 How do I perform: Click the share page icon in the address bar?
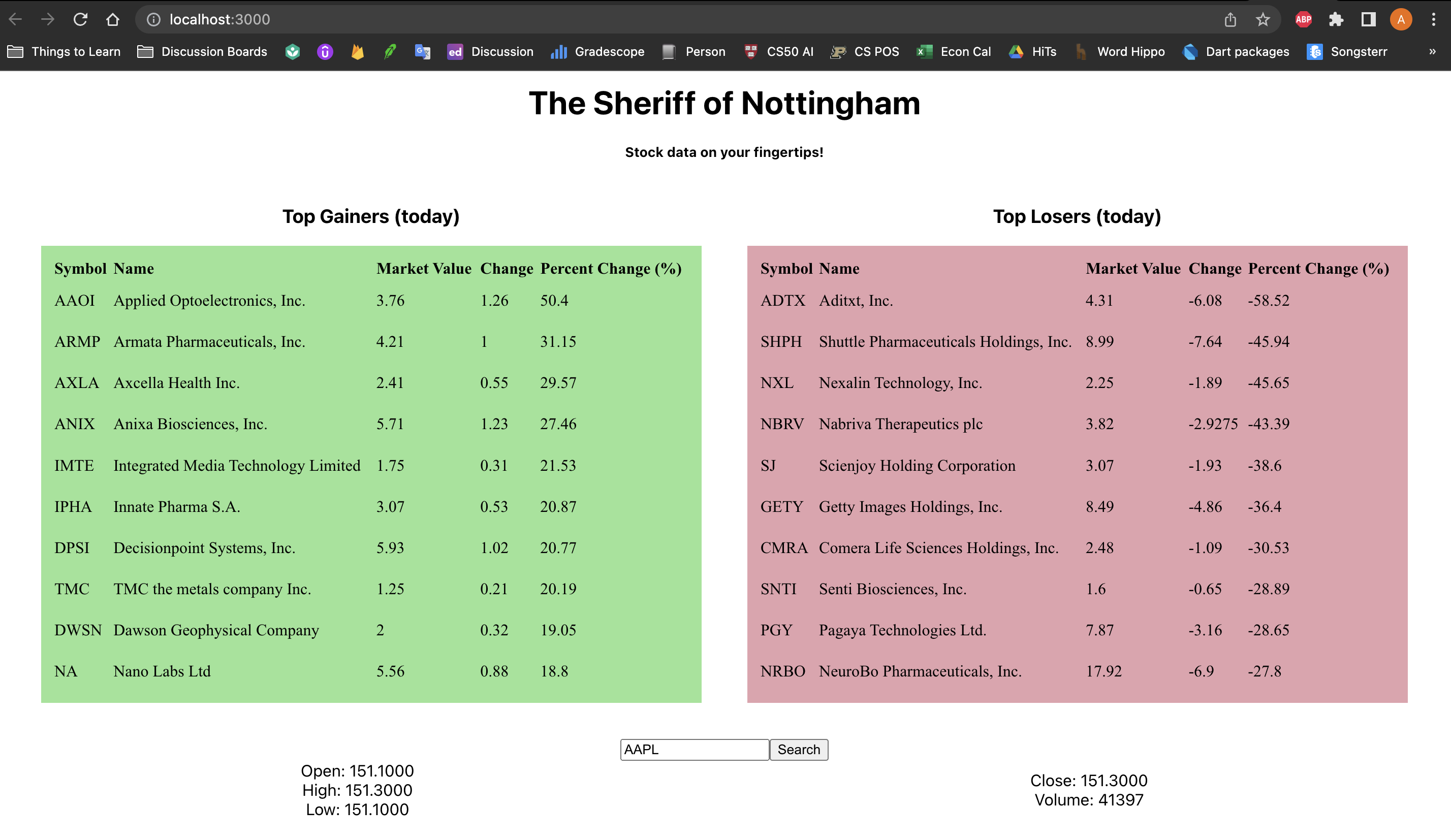point(1231,20)
